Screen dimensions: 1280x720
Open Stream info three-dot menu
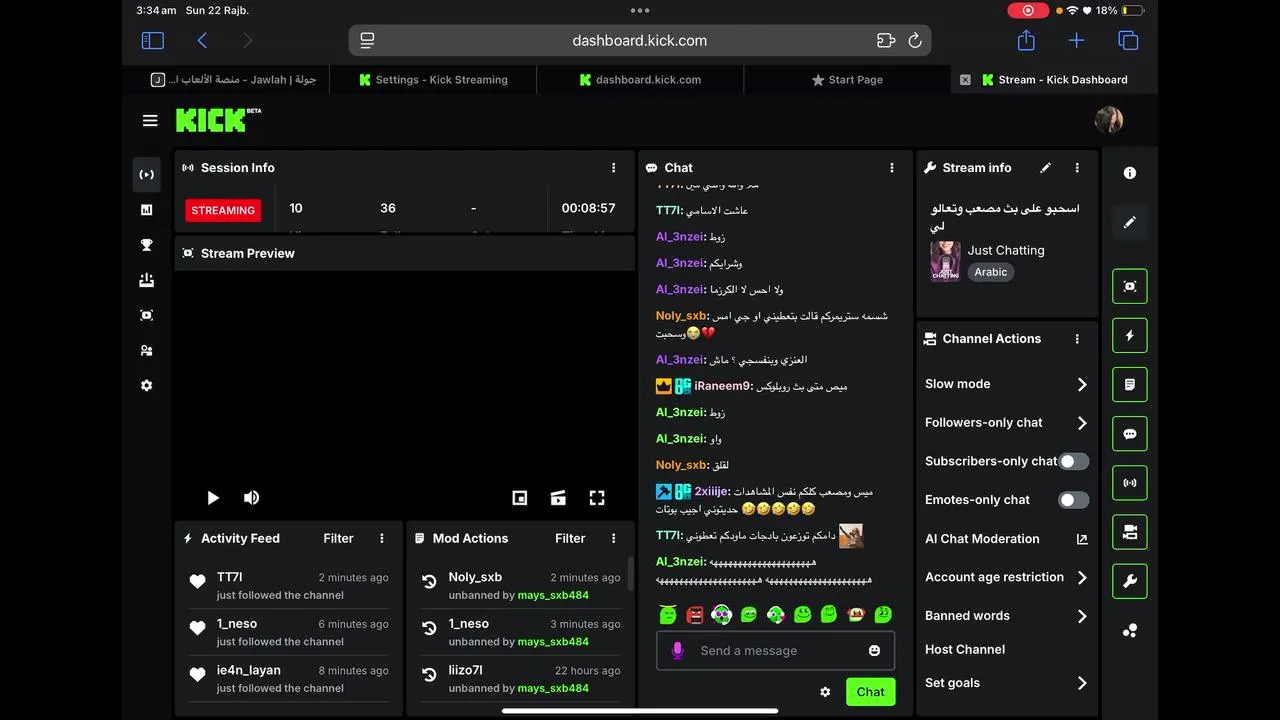[x=1077, y=168]
